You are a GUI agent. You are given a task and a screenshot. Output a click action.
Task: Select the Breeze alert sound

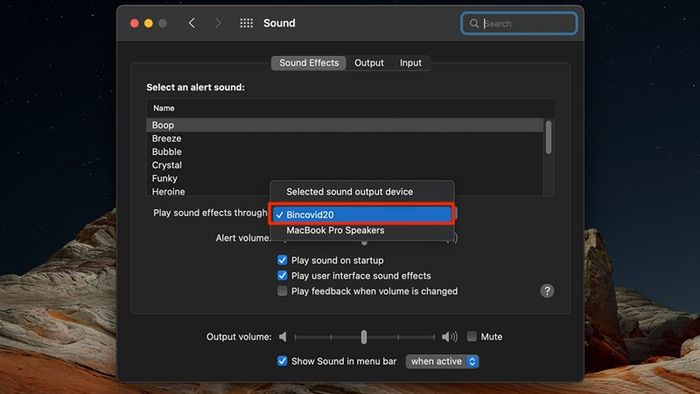[x=345, y=138]
